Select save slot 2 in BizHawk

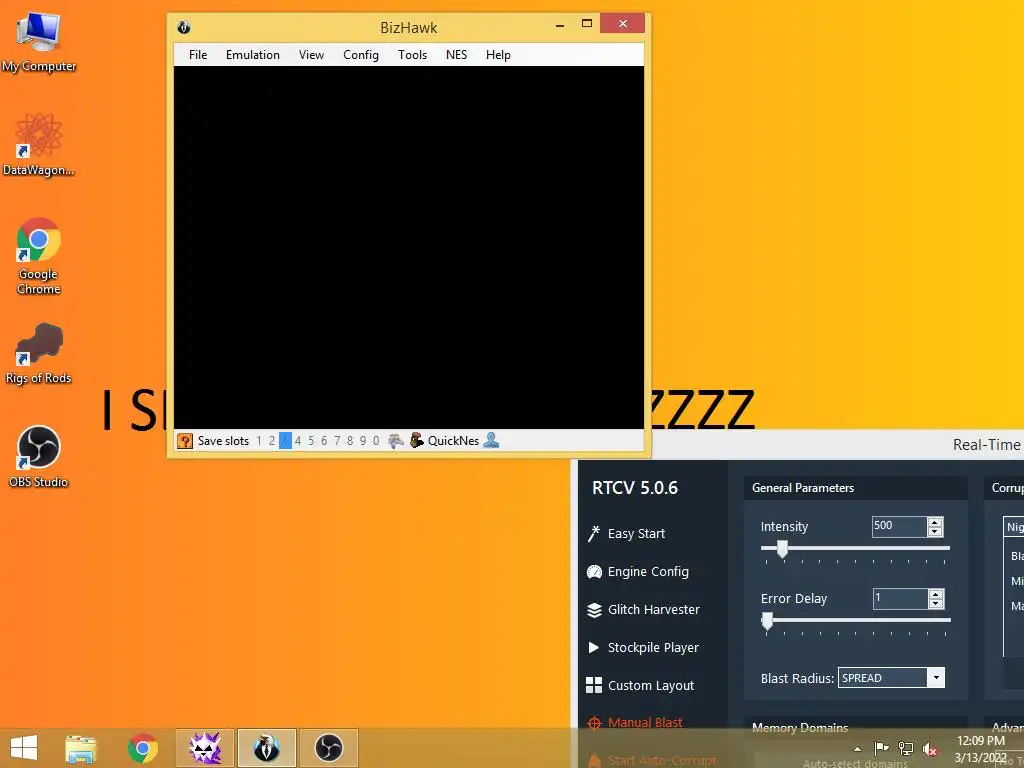[272, 441]
